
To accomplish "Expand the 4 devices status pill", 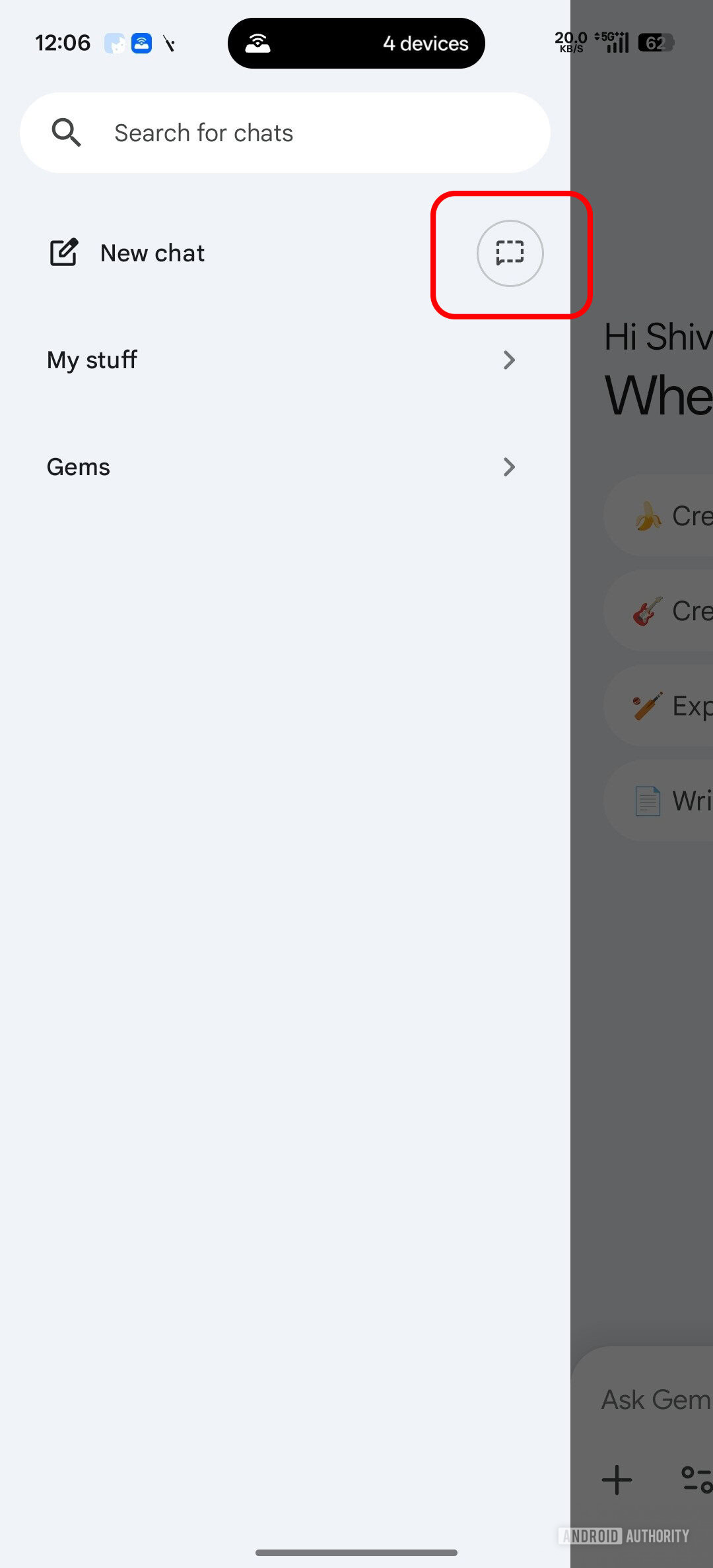I will (x=356, y=43).
